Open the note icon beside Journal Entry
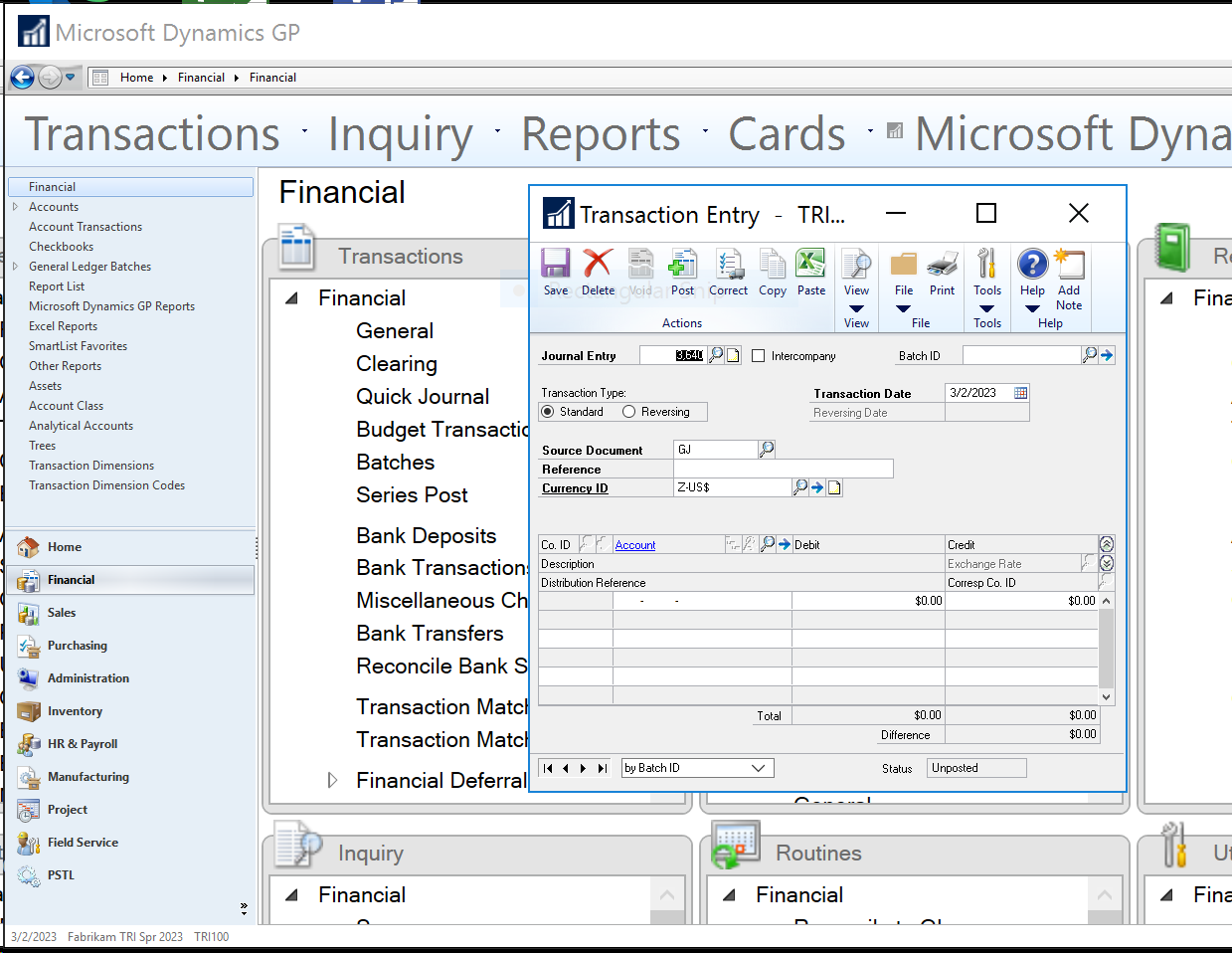The height and width of the screenshot is (953, 1232). click(x=733, y=355)
